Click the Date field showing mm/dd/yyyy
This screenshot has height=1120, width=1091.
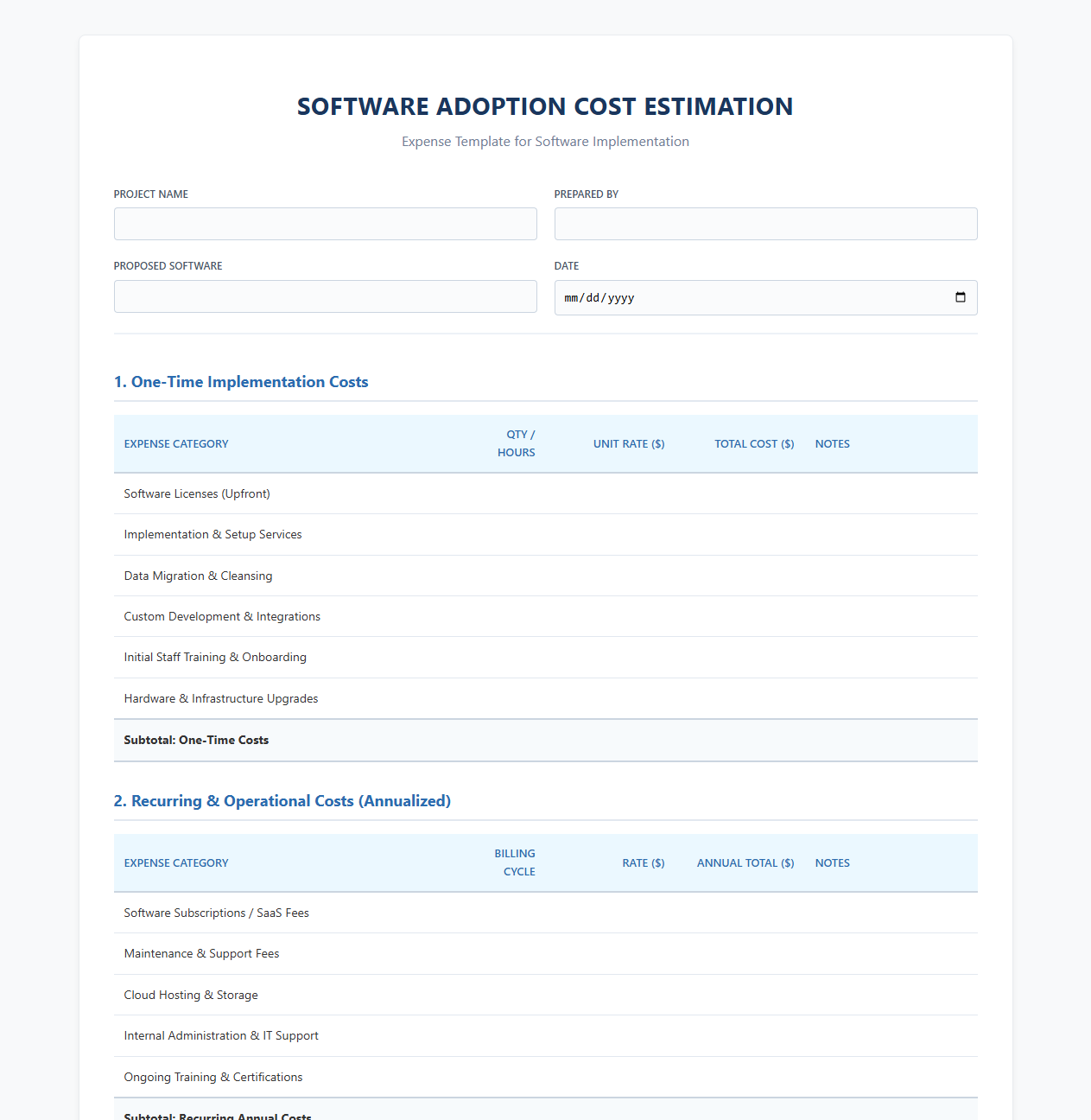coord(765,297)
